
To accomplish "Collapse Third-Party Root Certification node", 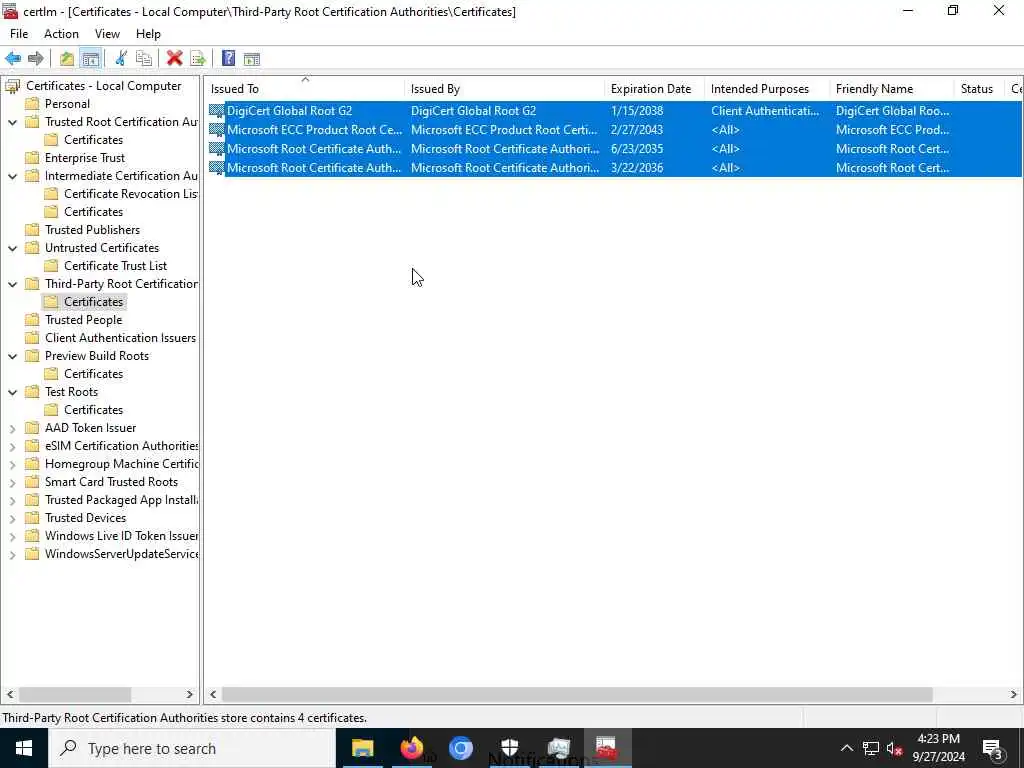I will coord(12,284).
